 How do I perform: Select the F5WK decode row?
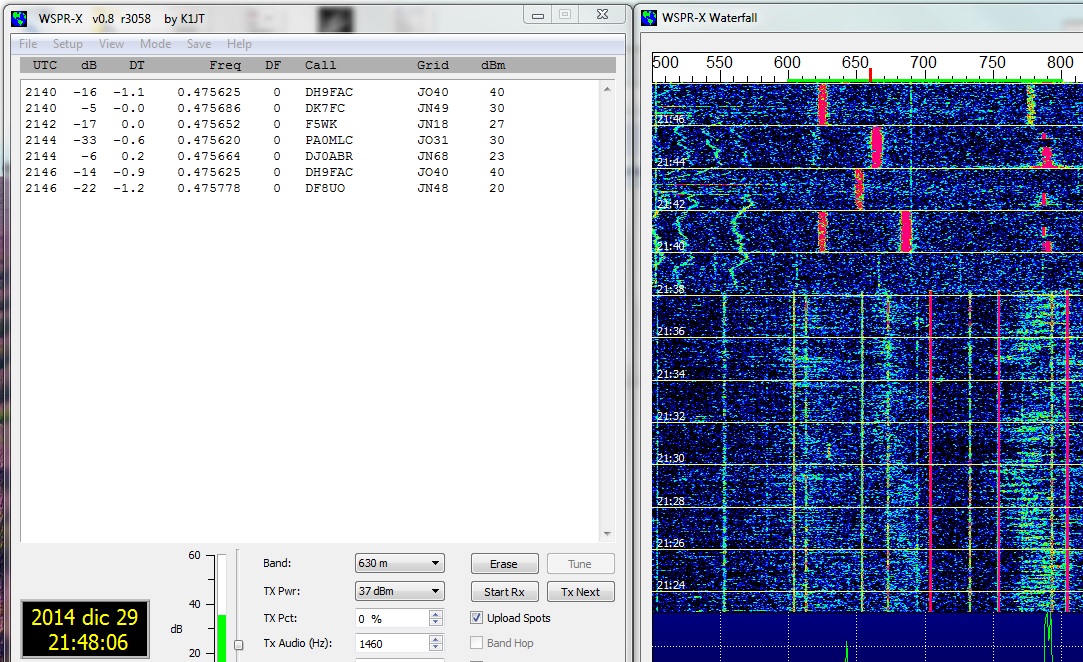coord(265,124)
